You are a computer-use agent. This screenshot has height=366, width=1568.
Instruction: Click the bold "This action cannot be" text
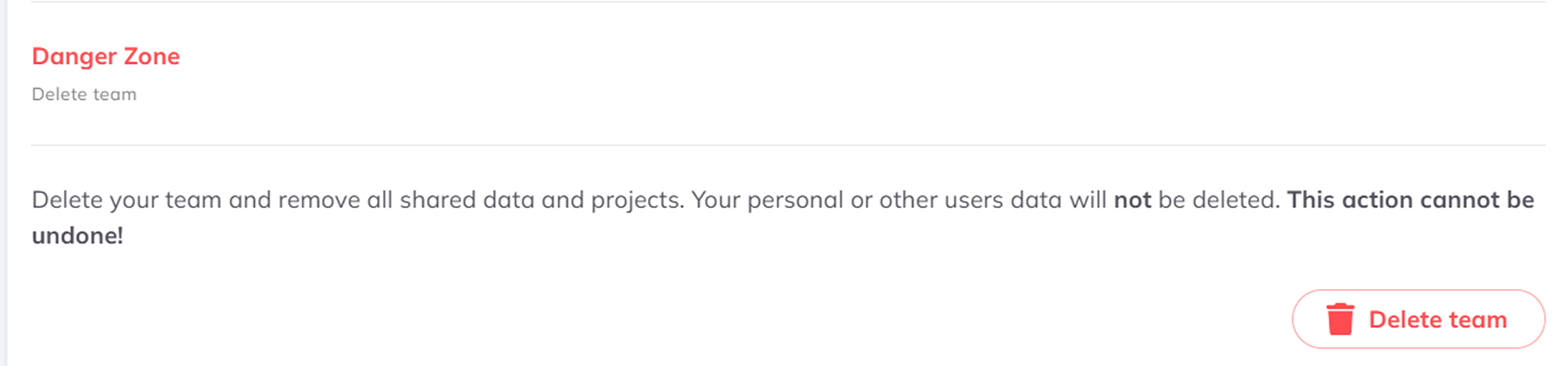click(1410, 200)
